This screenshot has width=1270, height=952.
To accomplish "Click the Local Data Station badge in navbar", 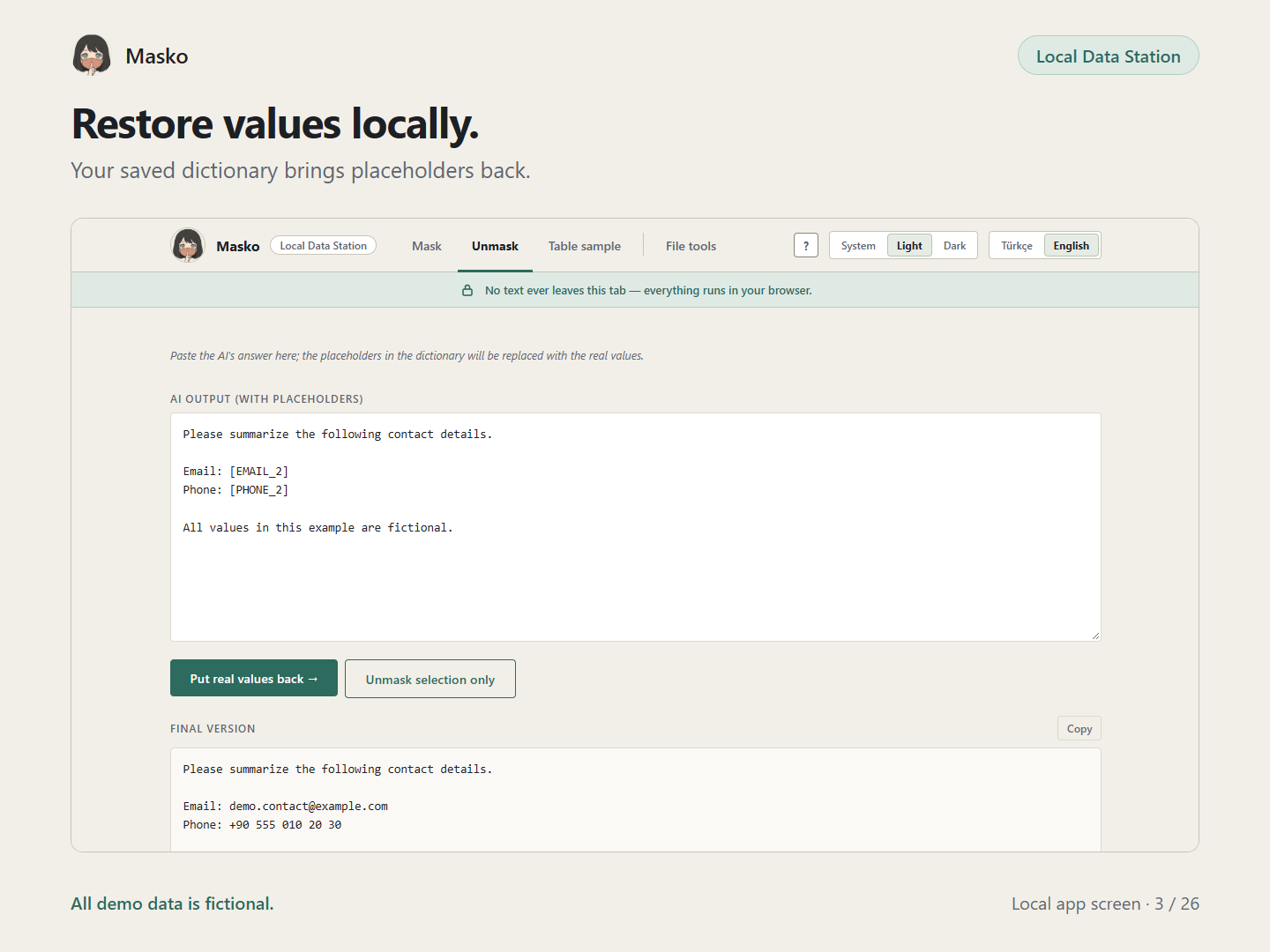I will click(324, 246).
